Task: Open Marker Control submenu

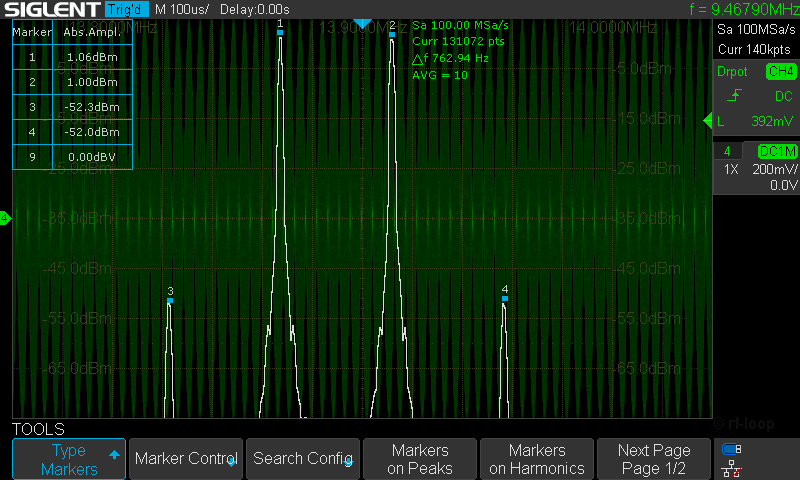Action: [186, 459]
